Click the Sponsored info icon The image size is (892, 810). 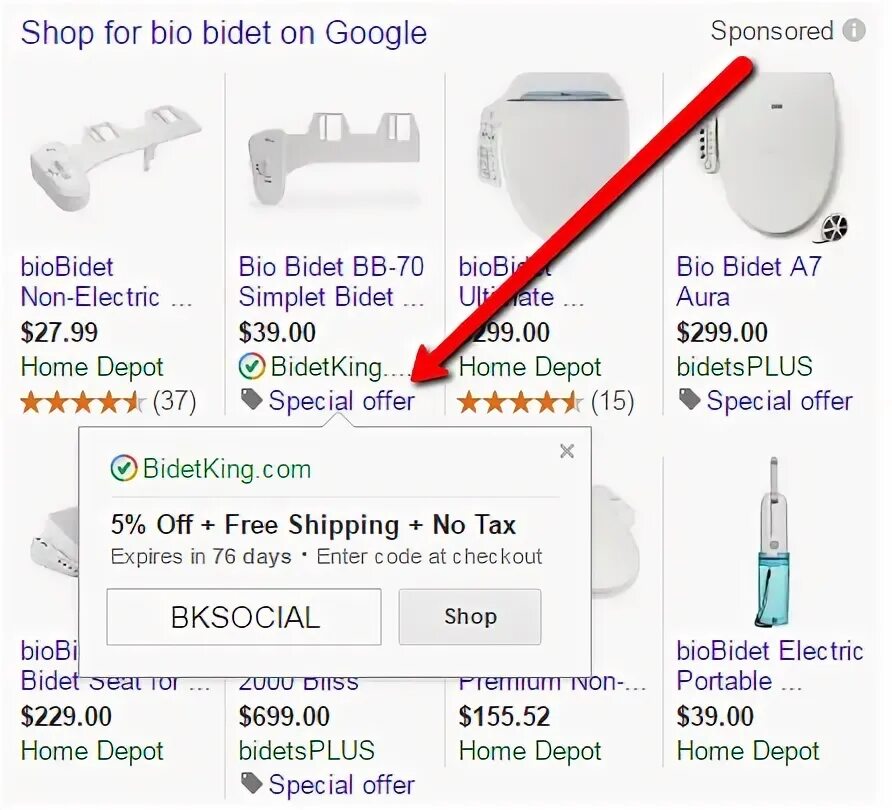tap(854, 31)
